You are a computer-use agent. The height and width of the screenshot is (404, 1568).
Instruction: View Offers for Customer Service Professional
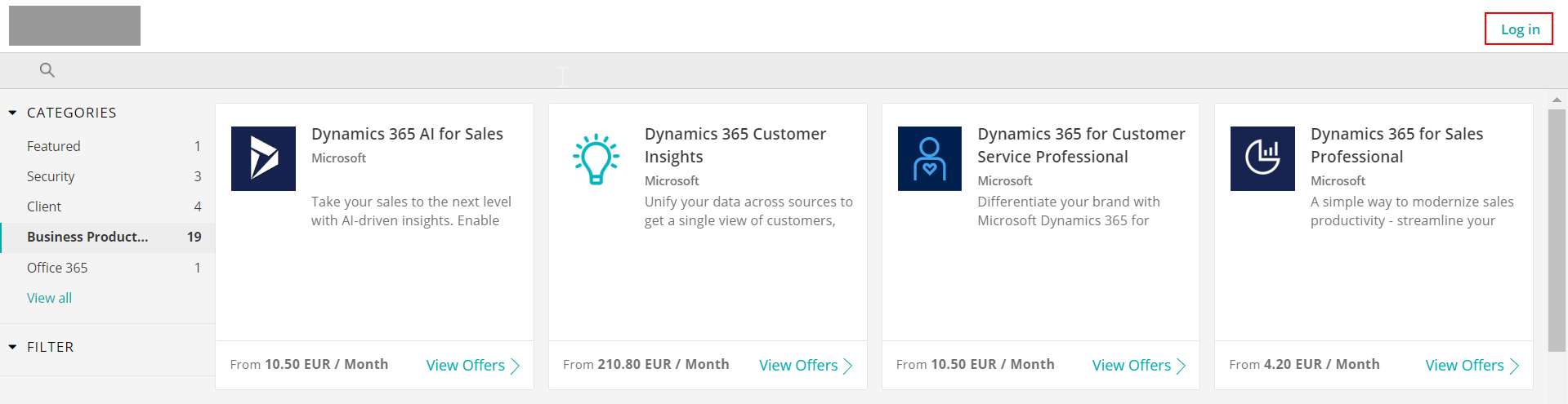point(1139,366)
